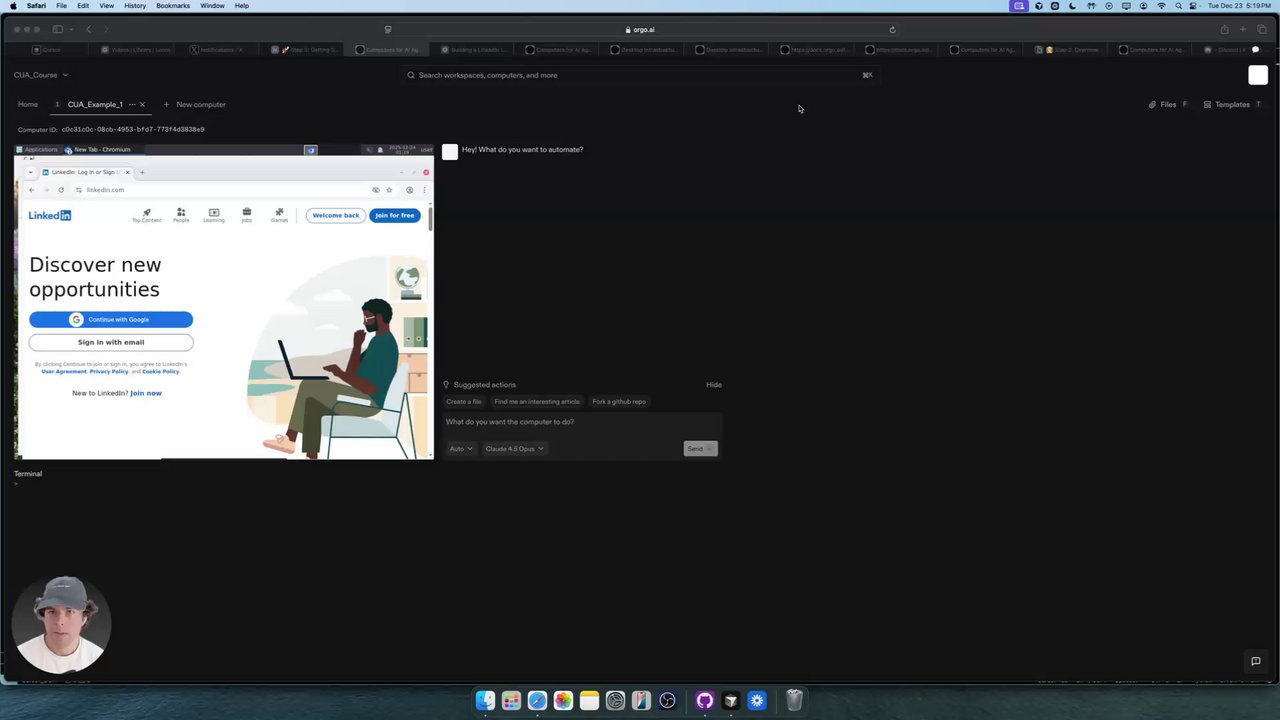
Task: Show Safari's tab overview
Action: (x=1262, y=30)
